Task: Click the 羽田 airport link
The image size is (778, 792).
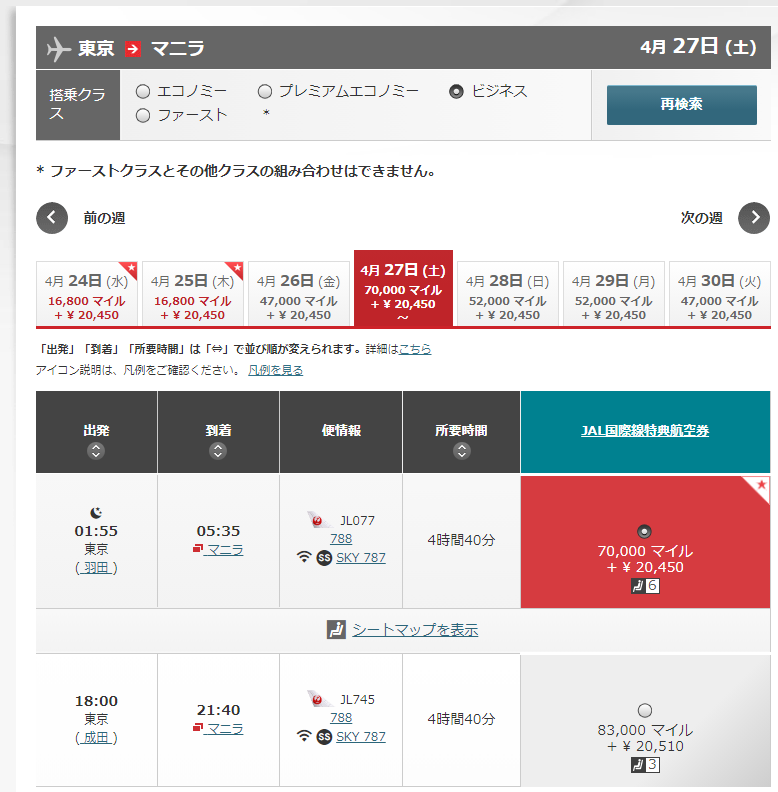Action: coord(96,568)
